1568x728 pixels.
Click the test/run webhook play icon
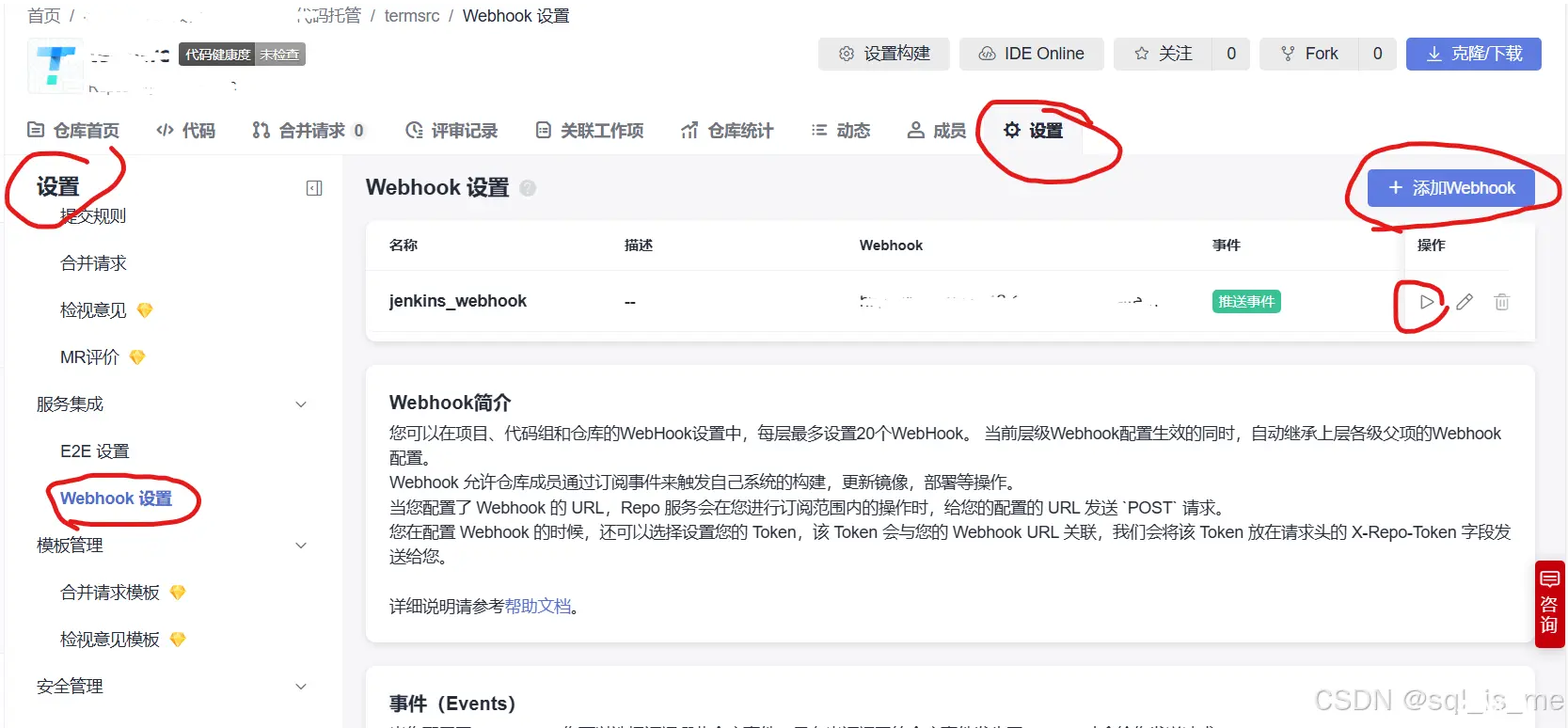coord(1427,302)
